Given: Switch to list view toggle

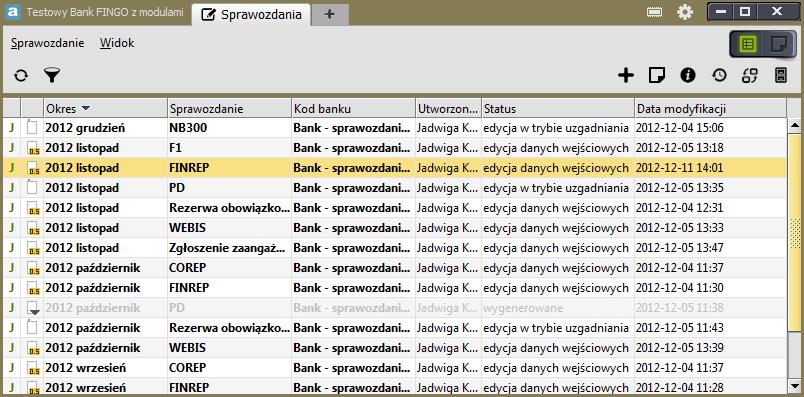Looking at the screenshot, I should [748, 44].
